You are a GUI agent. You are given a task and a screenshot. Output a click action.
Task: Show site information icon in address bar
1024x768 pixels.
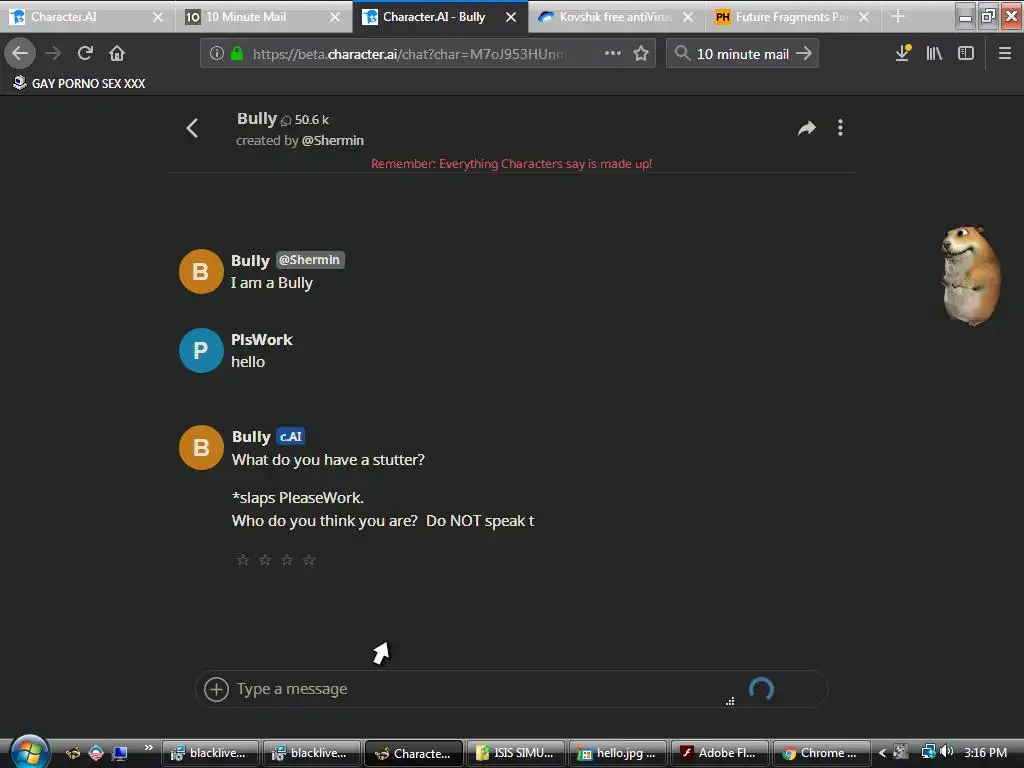click(216, 54)
